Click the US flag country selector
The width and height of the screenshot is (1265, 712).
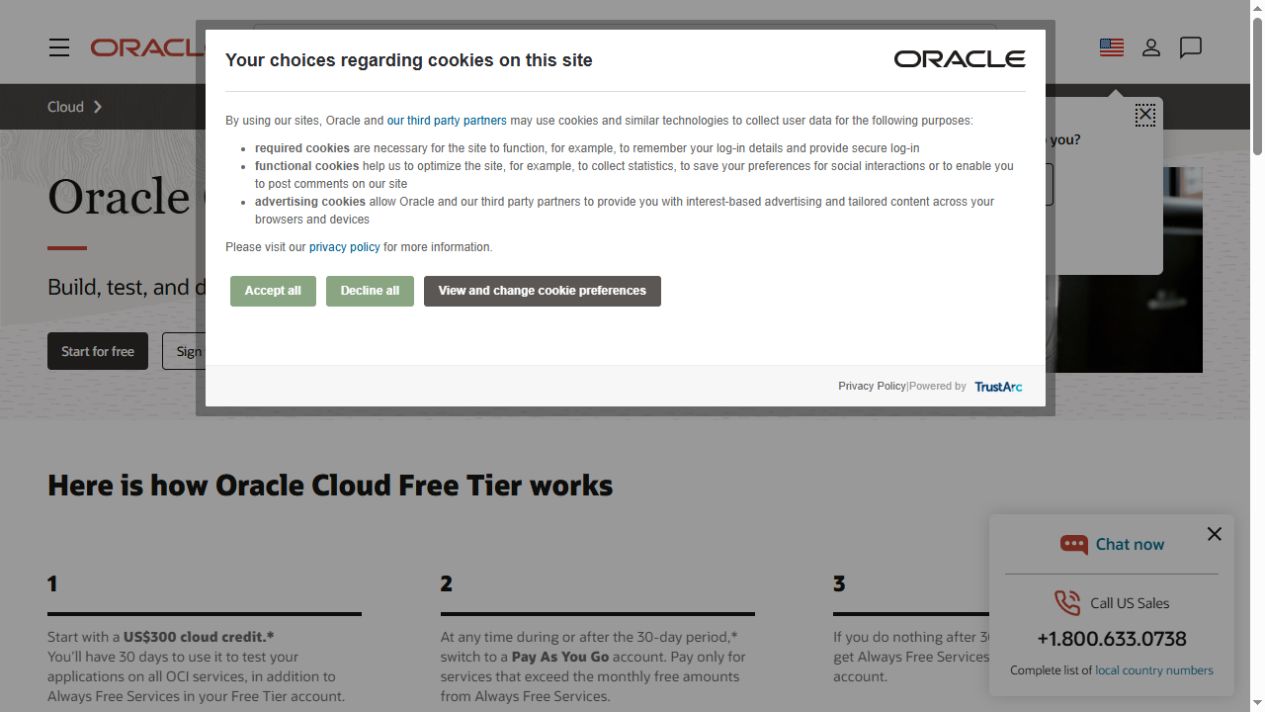click(x=1111, y=47)
